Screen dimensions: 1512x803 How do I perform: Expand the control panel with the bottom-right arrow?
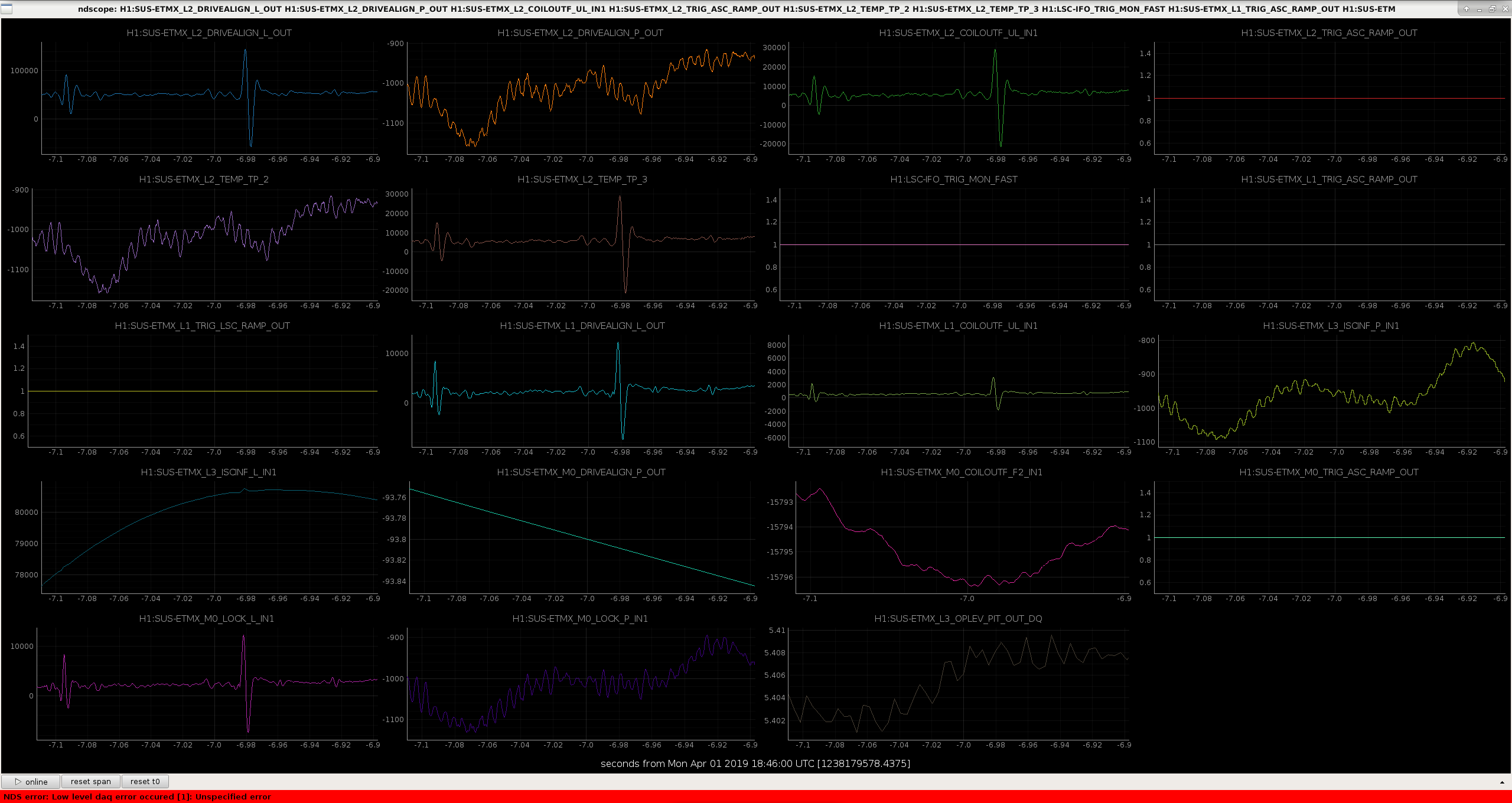(x=1502, y=782)
